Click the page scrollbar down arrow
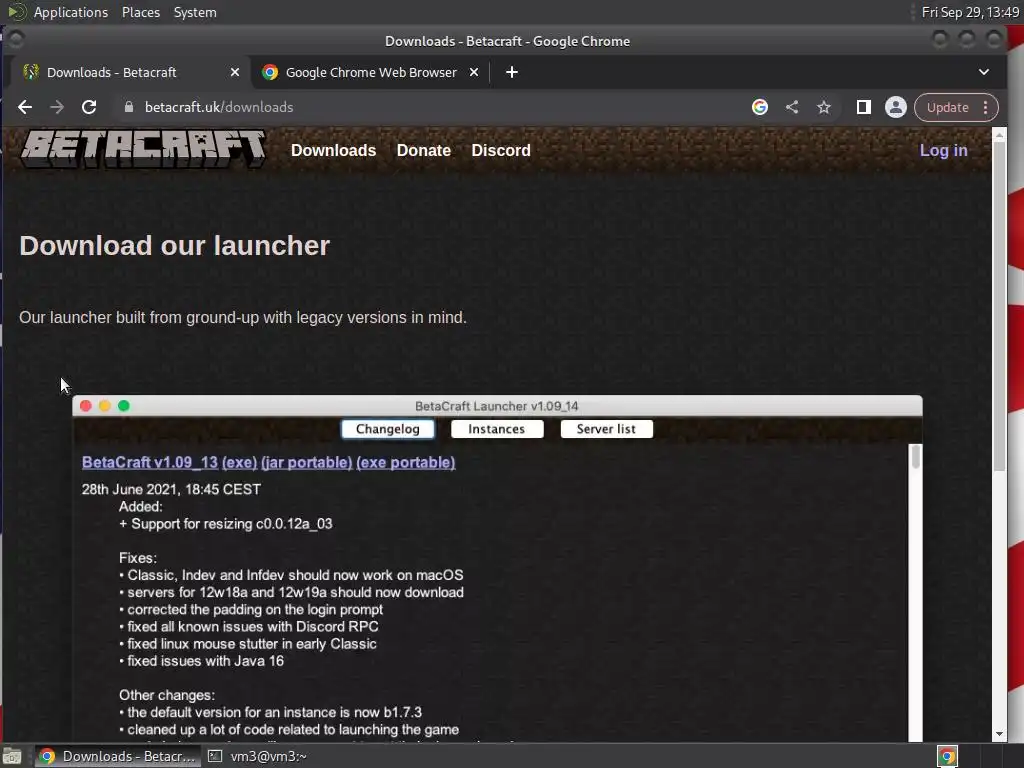This screenshot has width=1024, height=768. point(999,734)
